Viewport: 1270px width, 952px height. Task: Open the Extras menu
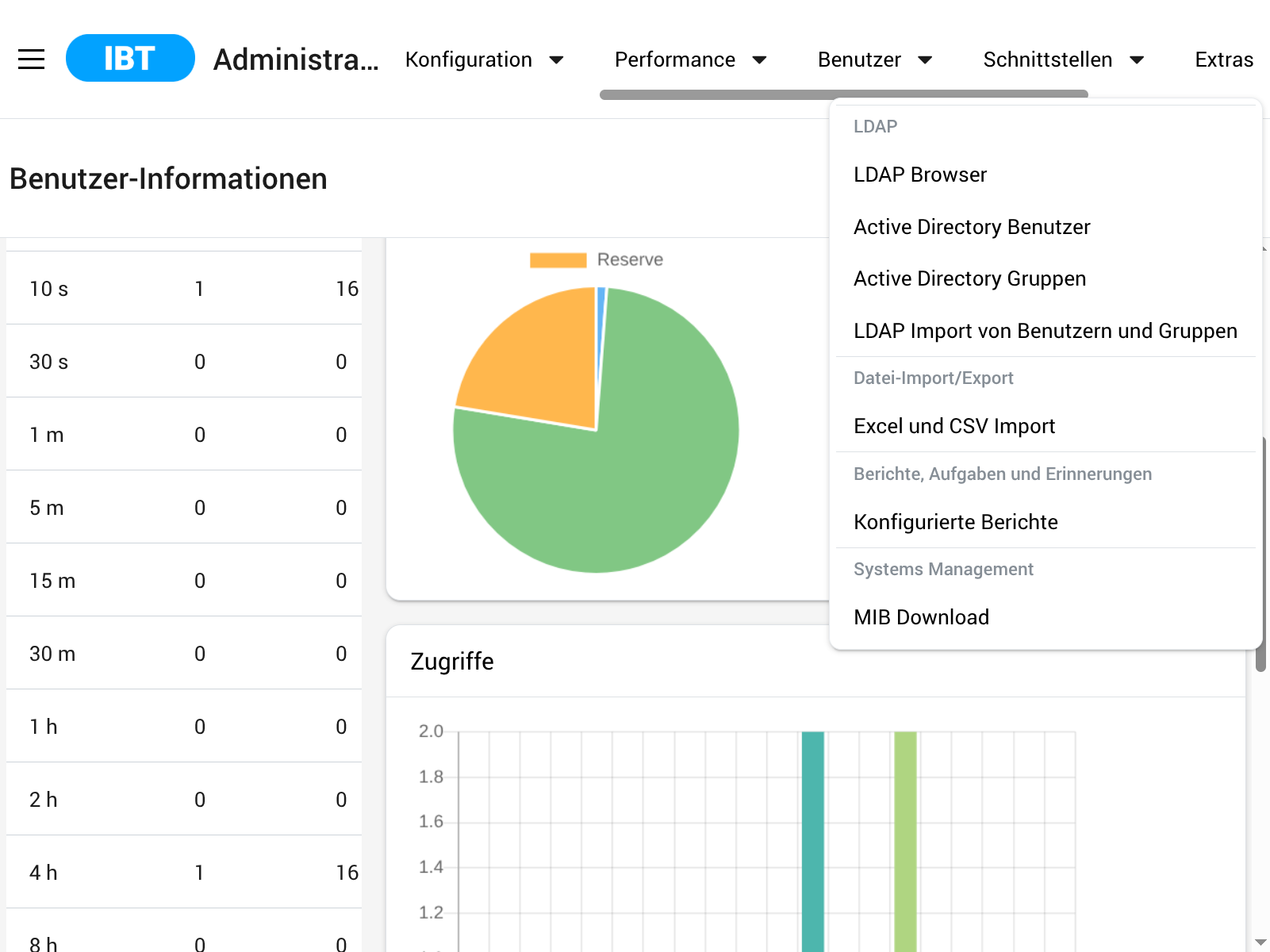point(1224,59)
